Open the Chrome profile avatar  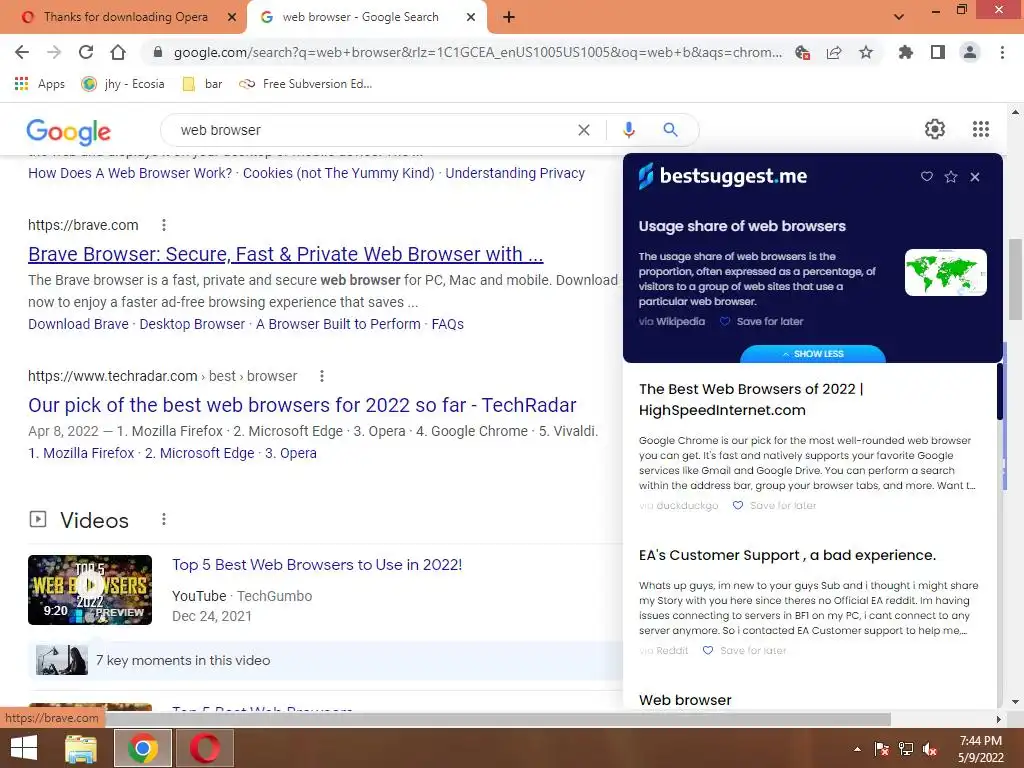[970, 52]
